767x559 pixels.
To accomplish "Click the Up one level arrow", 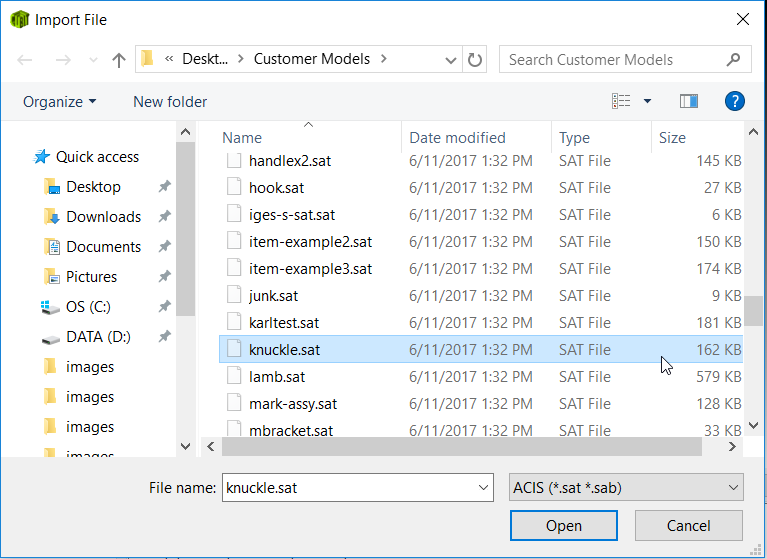I will coord(119,60).
